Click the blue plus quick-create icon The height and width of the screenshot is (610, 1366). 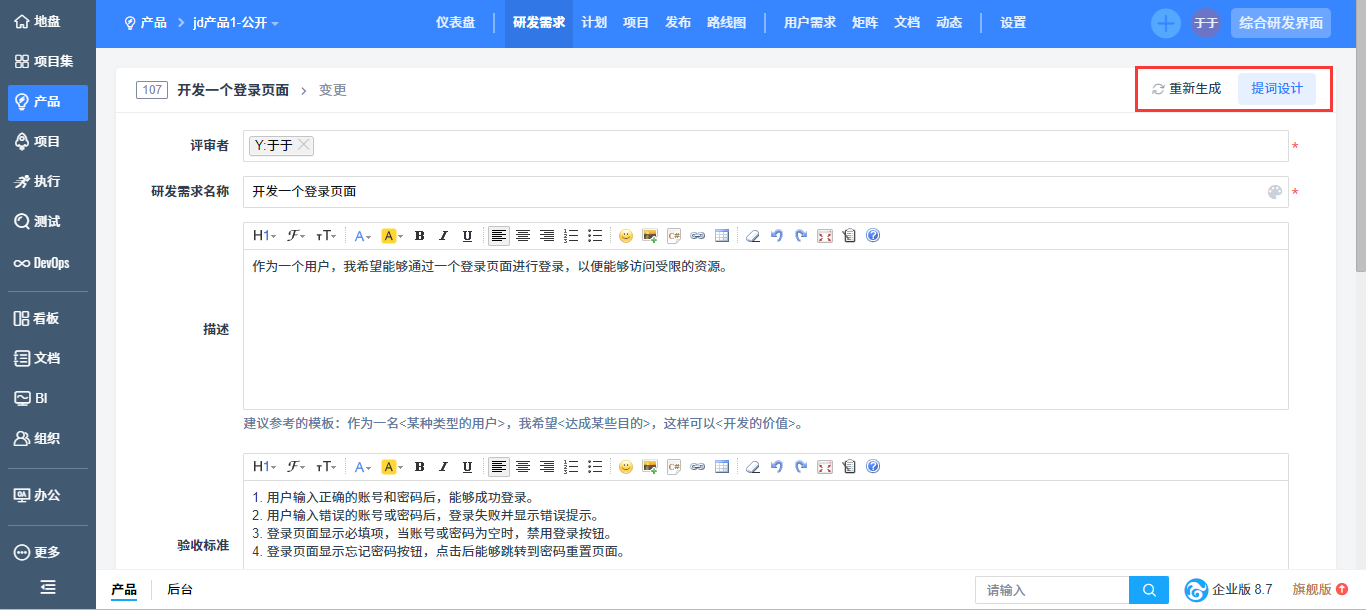point(1165,23)
